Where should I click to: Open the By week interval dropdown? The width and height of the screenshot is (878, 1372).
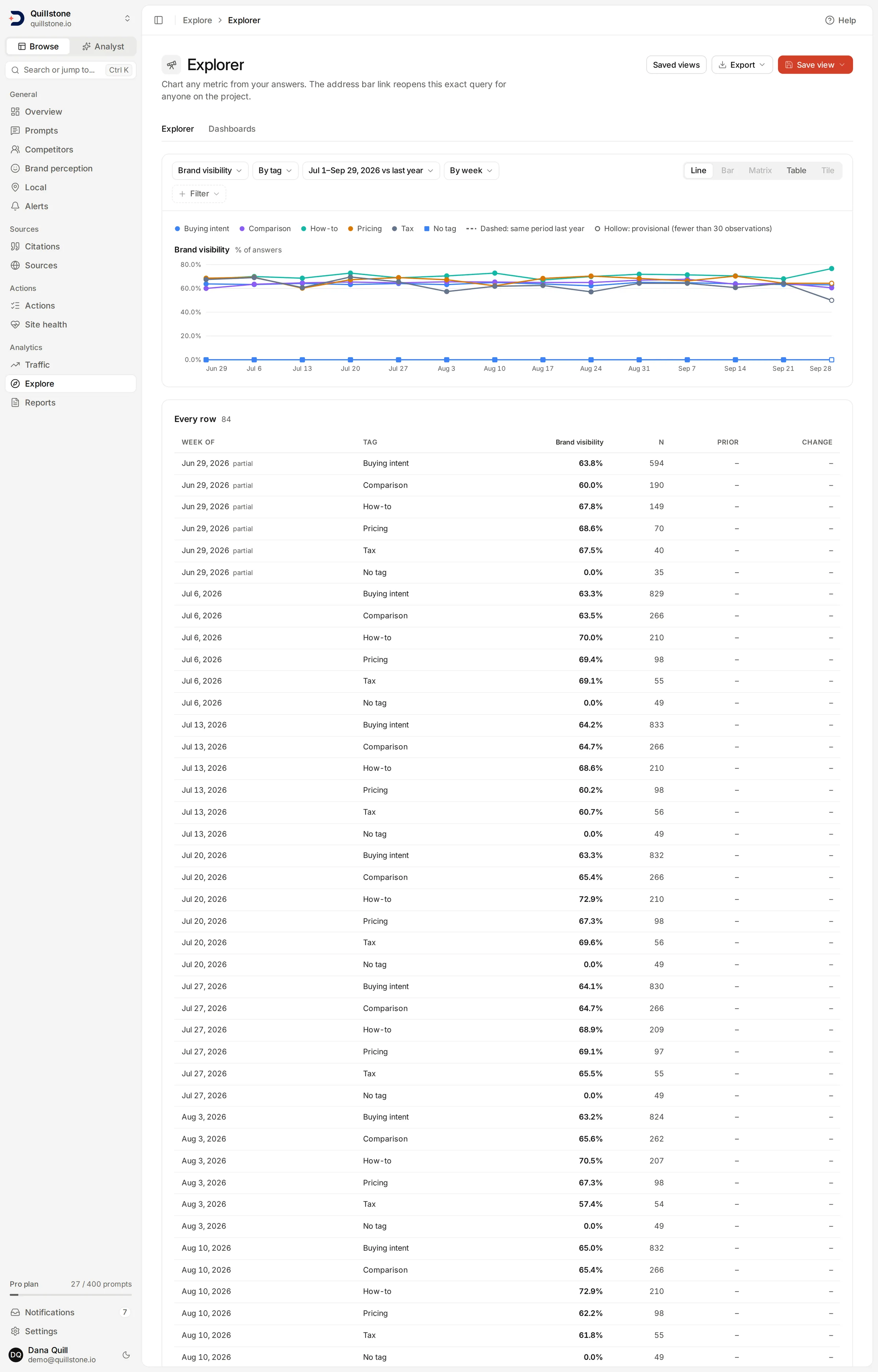click(x=471, y=170)
